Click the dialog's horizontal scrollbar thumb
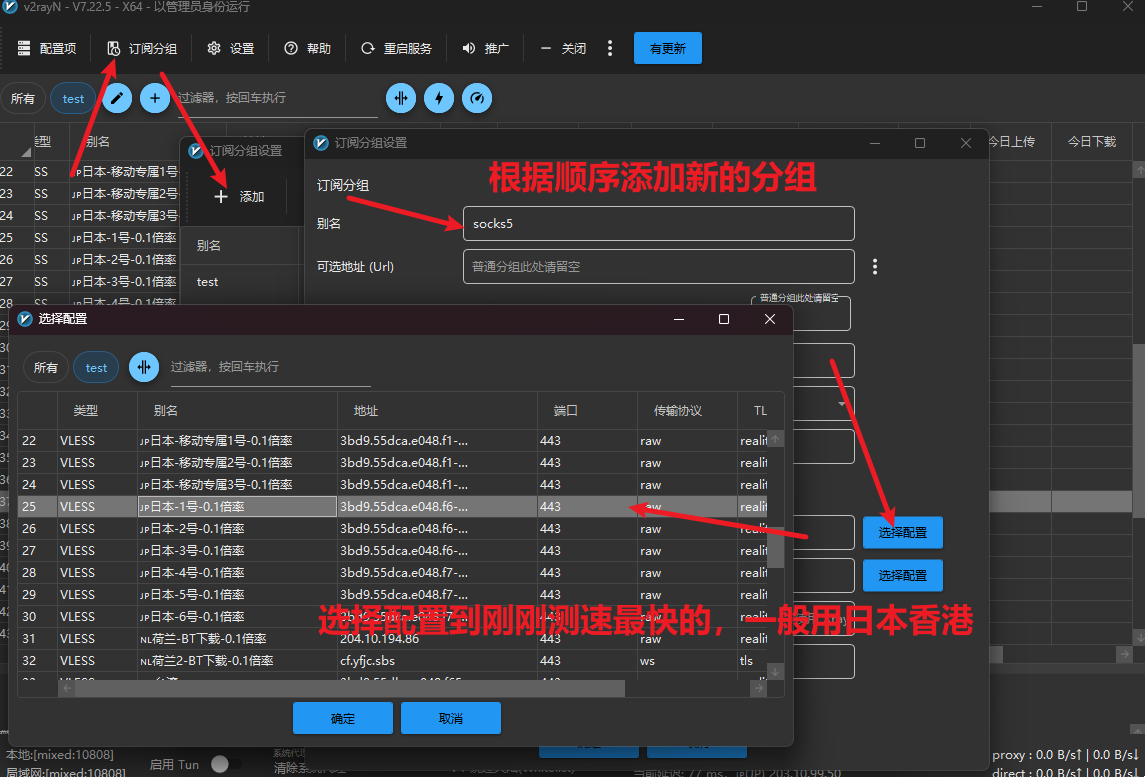The image size is (1145, 777). (x=349, y=688)
